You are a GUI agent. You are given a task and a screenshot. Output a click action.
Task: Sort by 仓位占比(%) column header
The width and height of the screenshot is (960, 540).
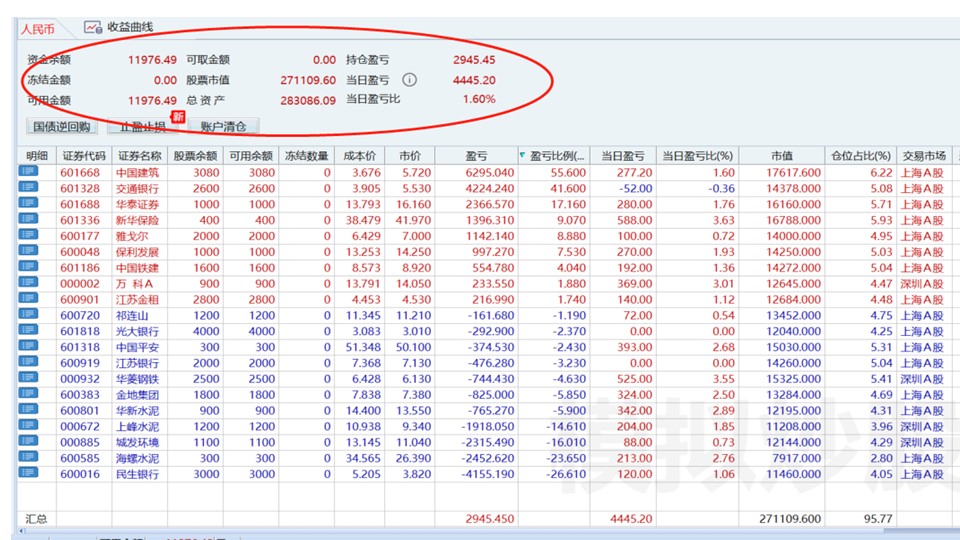pyautogui.click(x=860, y=156)
